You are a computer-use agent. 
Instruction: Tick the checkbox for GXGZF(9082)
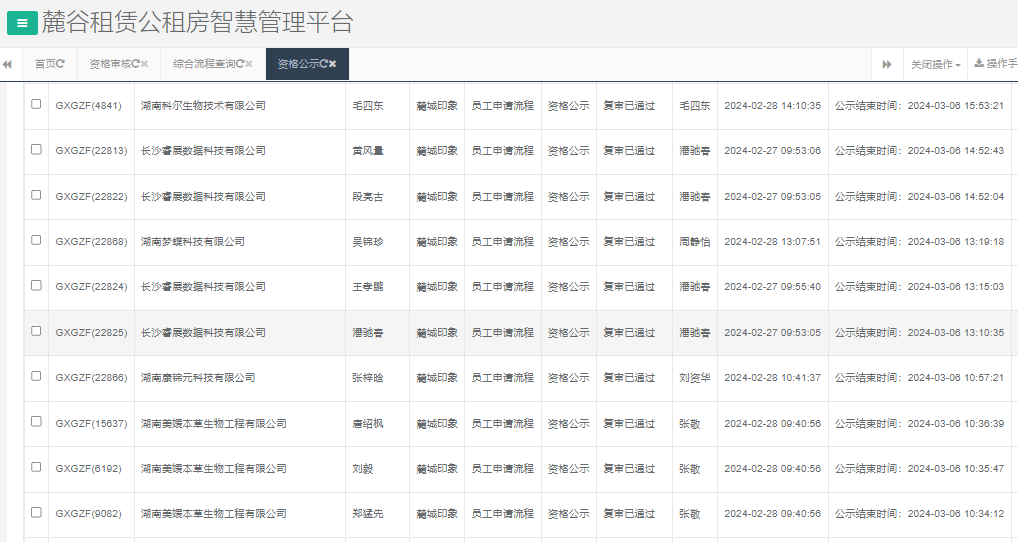coord(36,512)
